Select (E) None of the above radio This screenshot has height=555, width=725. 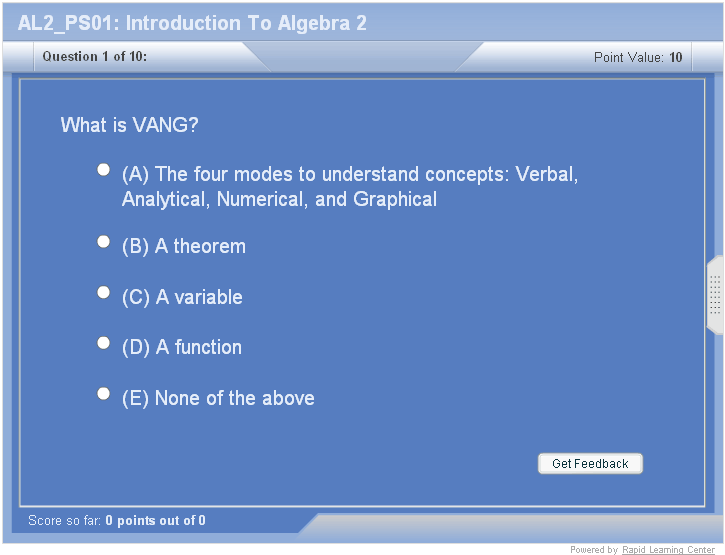click(x=103, y=394)
